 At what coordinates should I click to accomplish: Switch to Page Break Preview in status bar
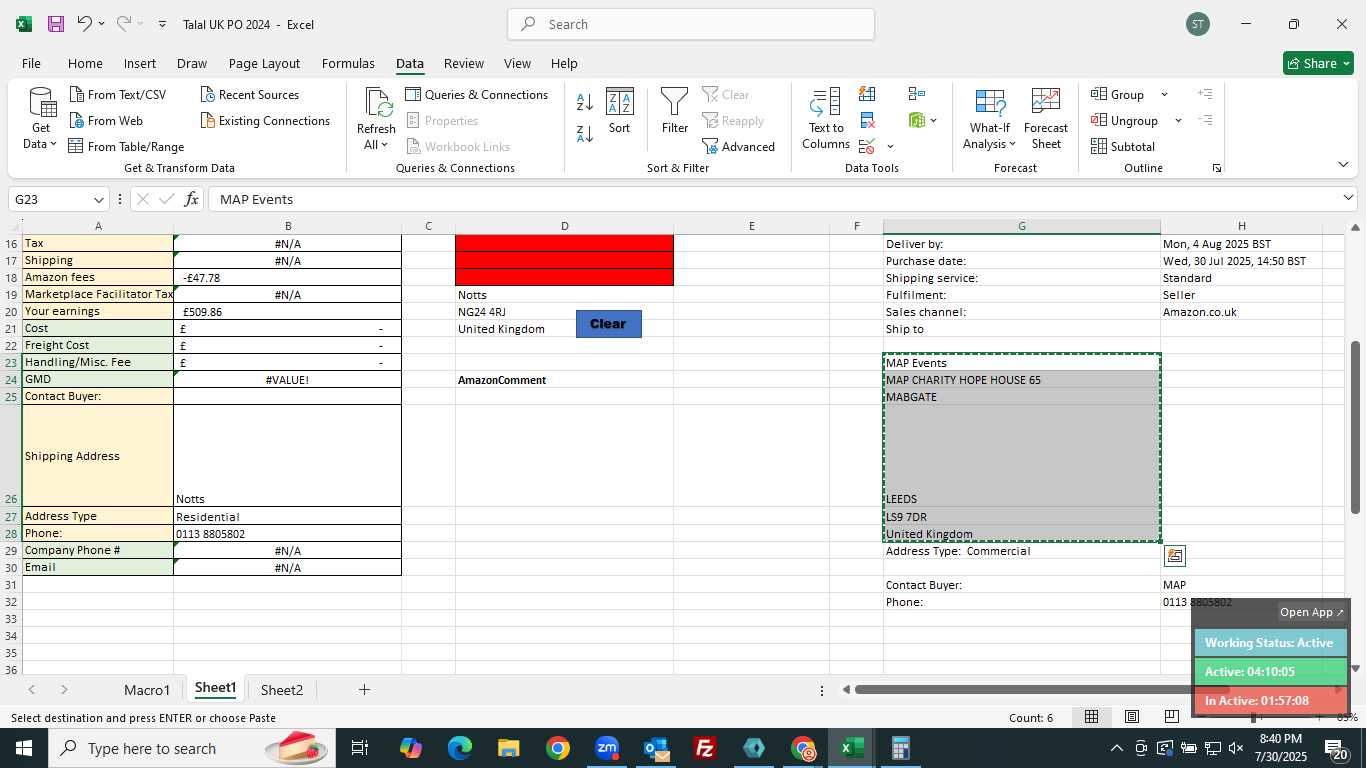click(x=1171, y=717)
